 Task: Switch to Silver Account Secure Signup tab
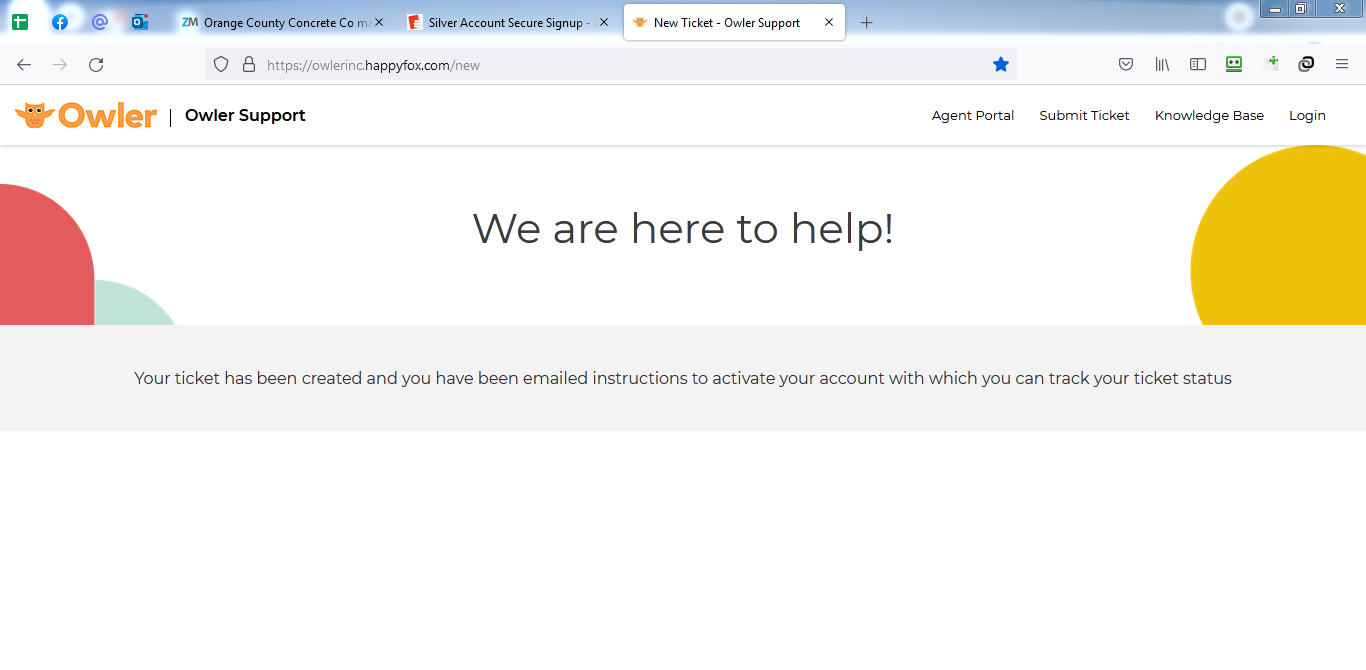pos(509,22)
